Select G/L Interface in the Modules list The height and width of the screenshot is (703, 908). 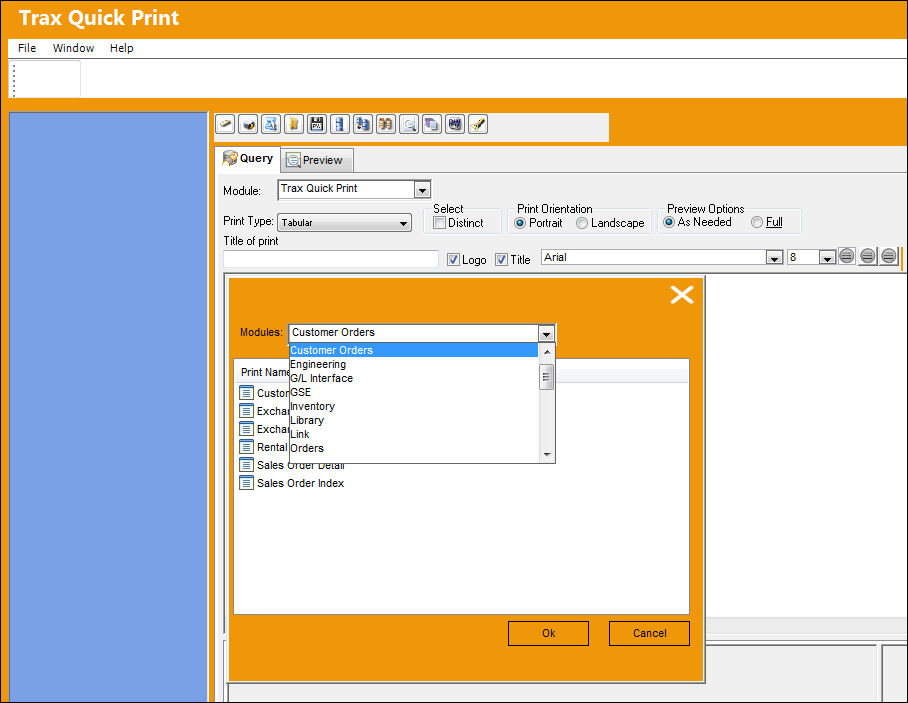click(x=413, y=378)
